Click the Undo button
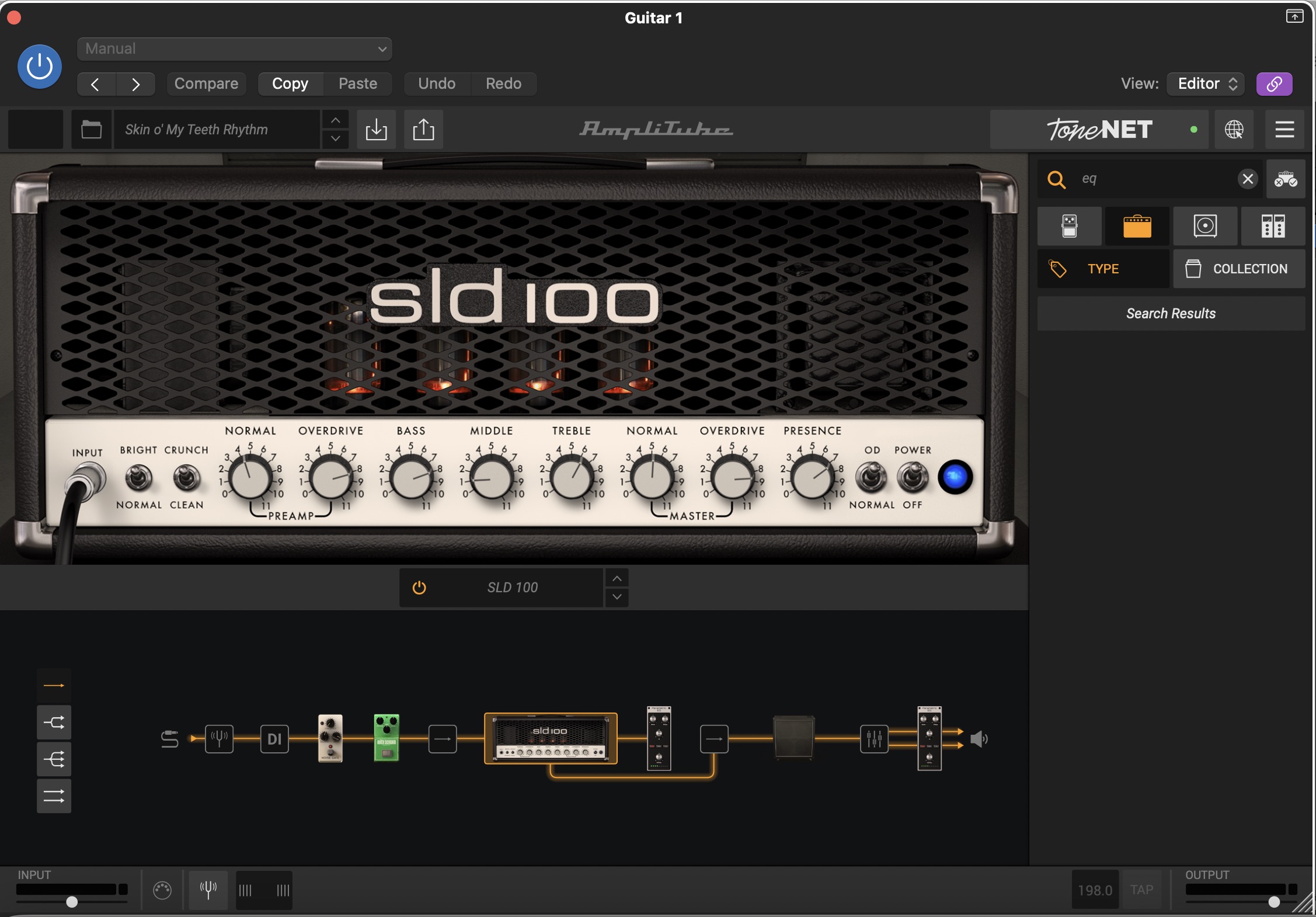This screenshot has width=1316, height=917. coord(437,84)
